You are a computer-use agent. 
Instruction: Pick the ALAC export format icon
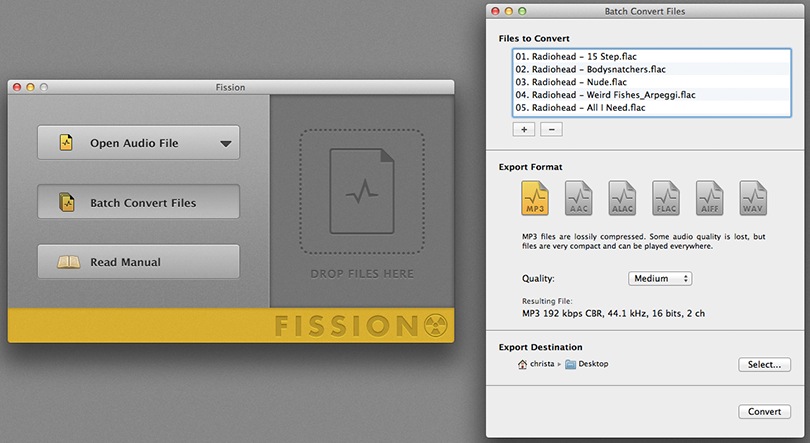pos(622,198)
